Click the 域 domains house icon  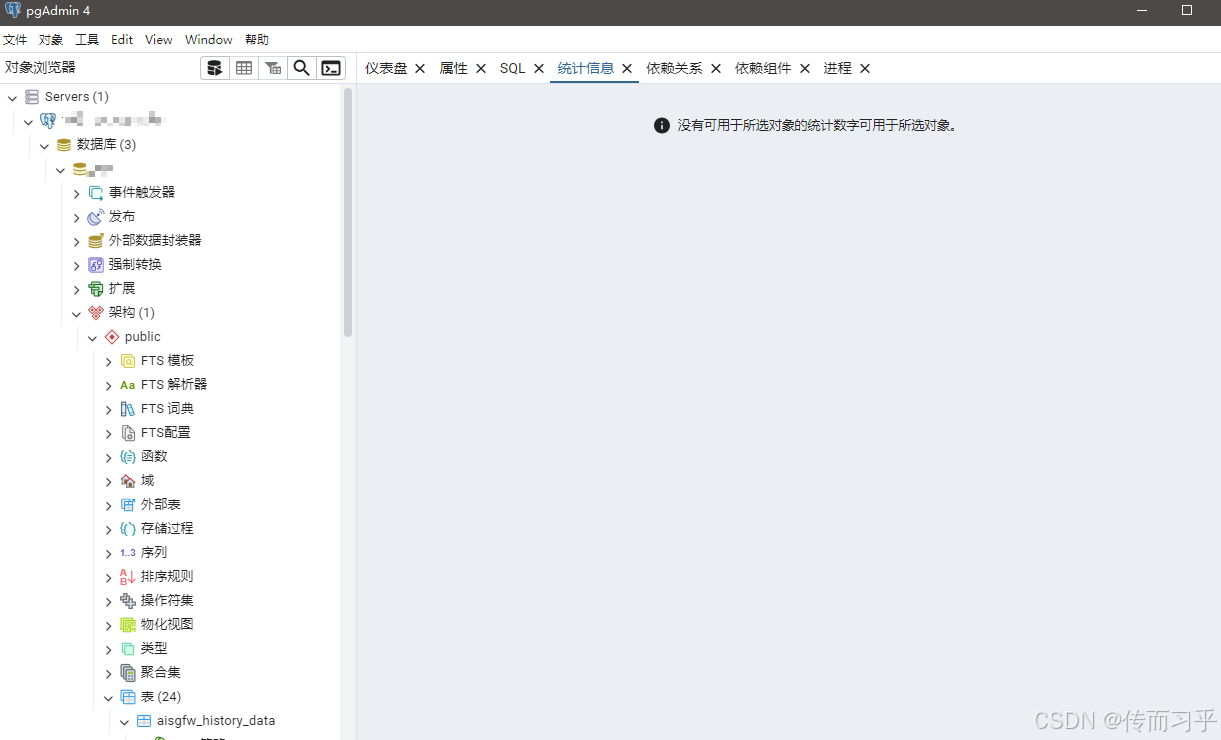point(128,481)
